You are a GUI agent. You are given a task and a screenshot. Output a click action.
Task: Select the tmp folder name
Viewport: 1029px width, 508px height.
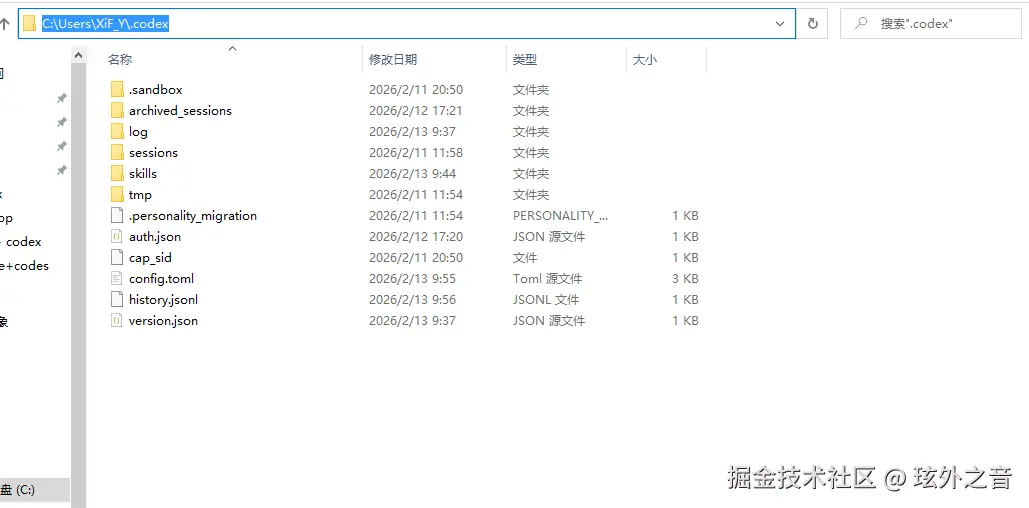140,194
